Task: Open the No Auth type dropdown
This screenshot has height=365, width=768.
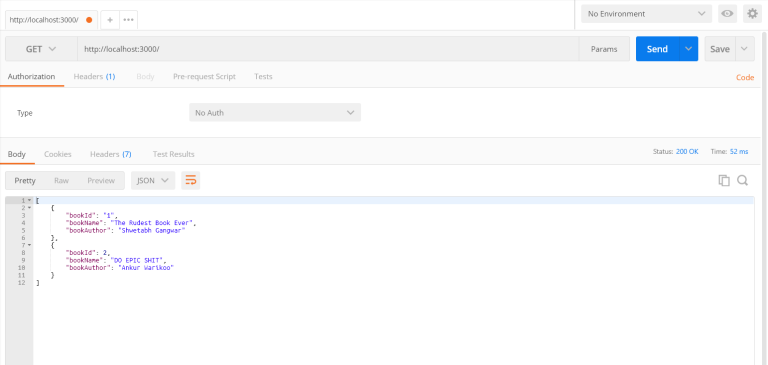Action: (275, 113)
